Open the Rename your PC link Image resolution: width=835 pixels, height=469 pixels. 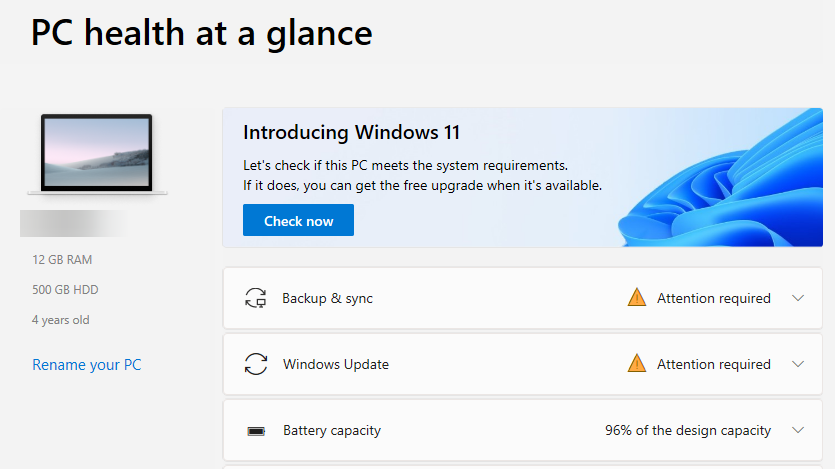pyautogui.click(x=87, y=365)
